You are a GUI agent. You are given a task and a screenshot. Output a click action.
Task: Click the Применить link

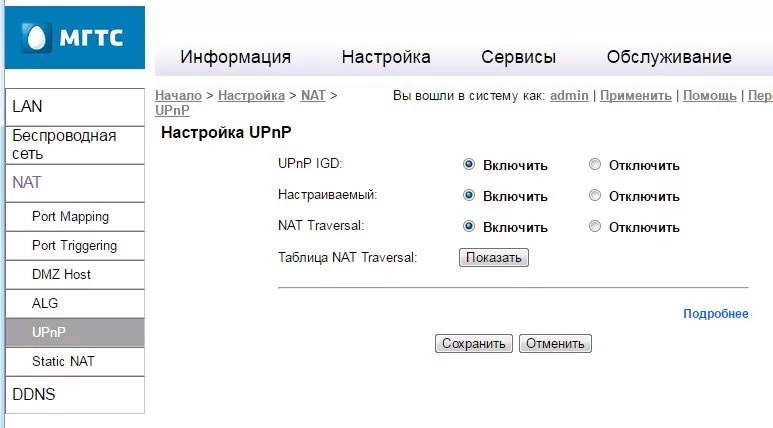click(x=635, y=96)
